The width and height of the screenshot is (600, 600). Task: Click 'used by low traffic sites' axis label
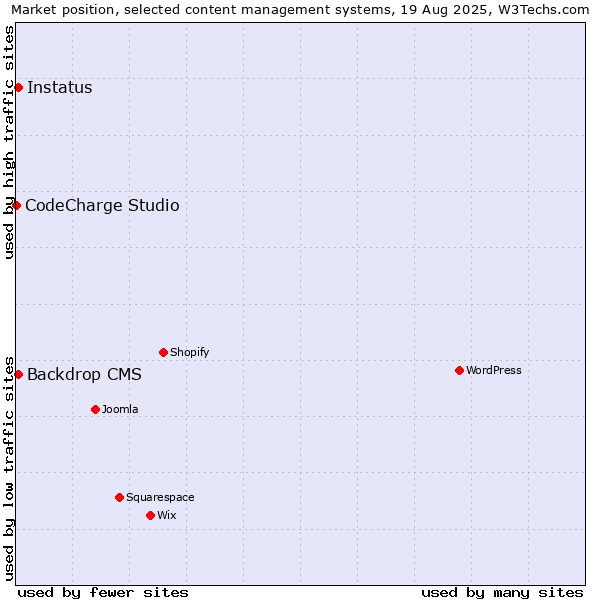(x=8, y=469)
